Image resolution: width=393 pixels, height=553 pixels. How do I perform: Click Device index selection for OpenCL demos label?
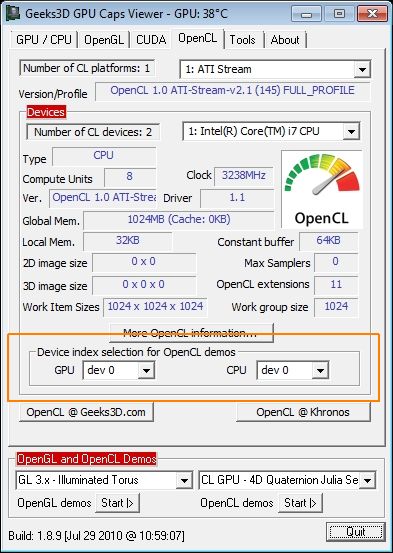(x=136, y=352)
